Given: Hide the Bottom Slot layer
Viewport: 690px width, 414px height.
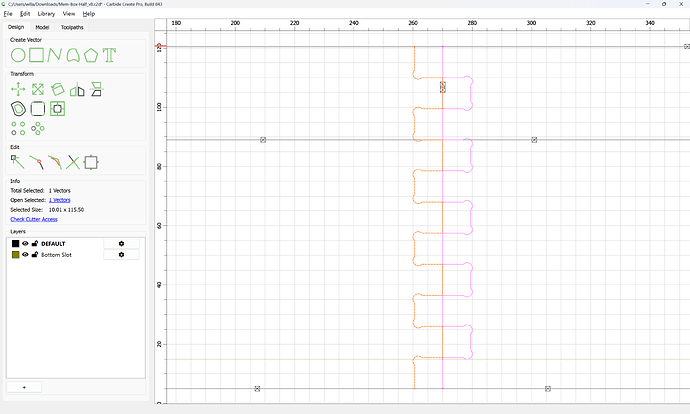Looking at the screenshot, I should coord(26,255).
